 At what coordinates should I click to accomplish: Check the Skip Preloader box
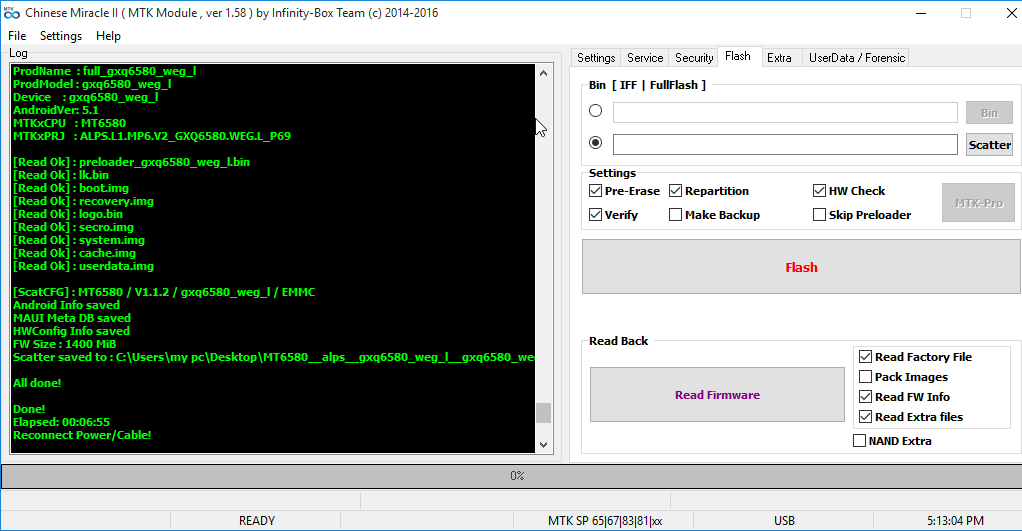point(820,215)
